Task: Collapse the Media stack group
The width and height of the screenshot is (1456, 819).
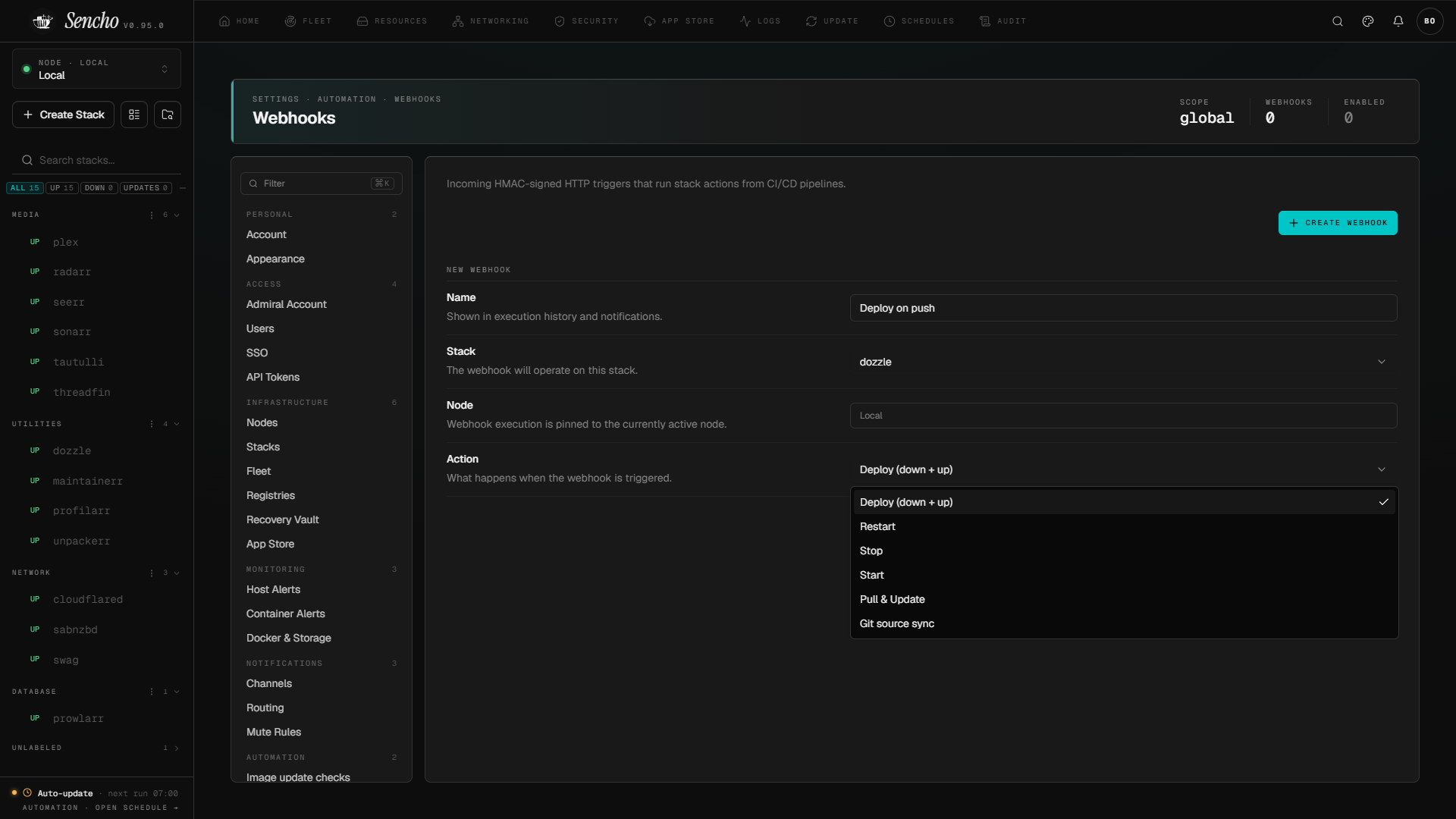Action: point(177,215)
